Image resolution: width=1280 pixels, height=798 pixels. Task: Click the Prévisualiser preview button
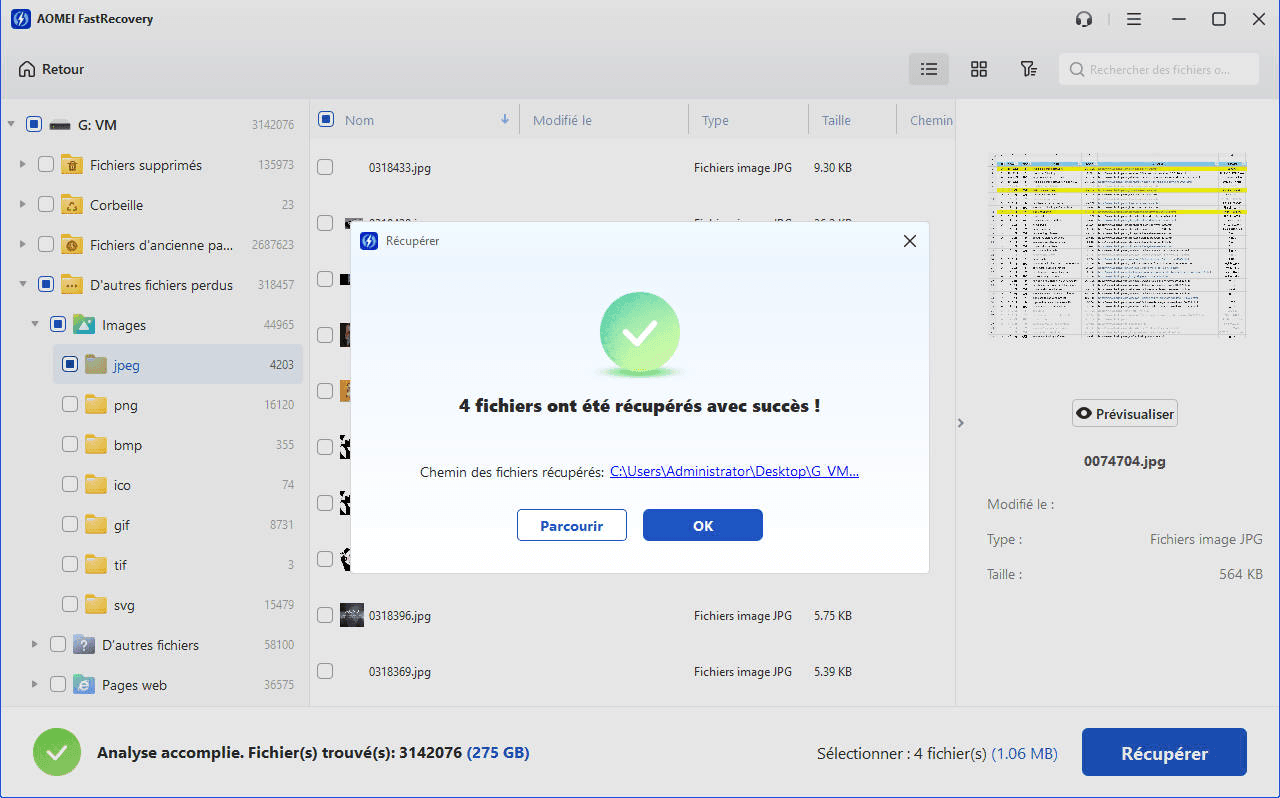click(x=1125, y=414)
